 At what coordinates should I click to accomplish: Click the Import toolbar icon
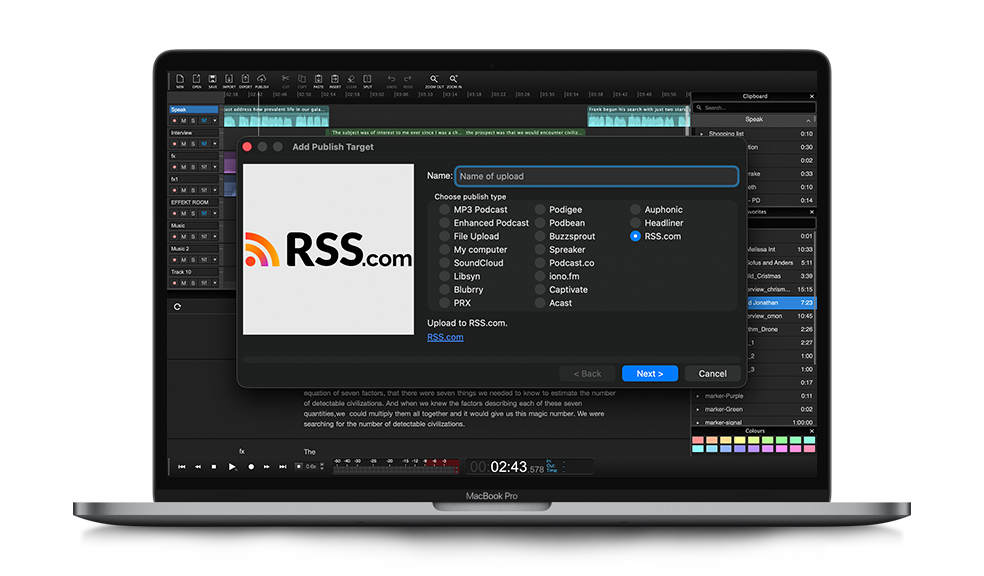click(x=229, y=80)
